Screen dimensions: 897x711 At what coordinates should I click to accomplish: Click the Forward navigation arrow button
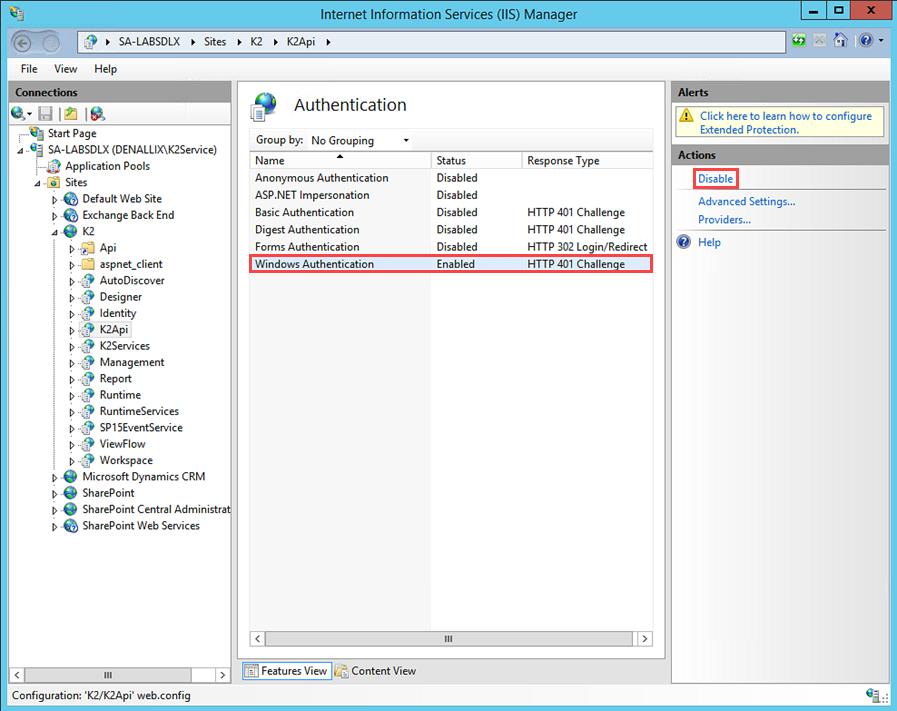(x=51, y=43)
